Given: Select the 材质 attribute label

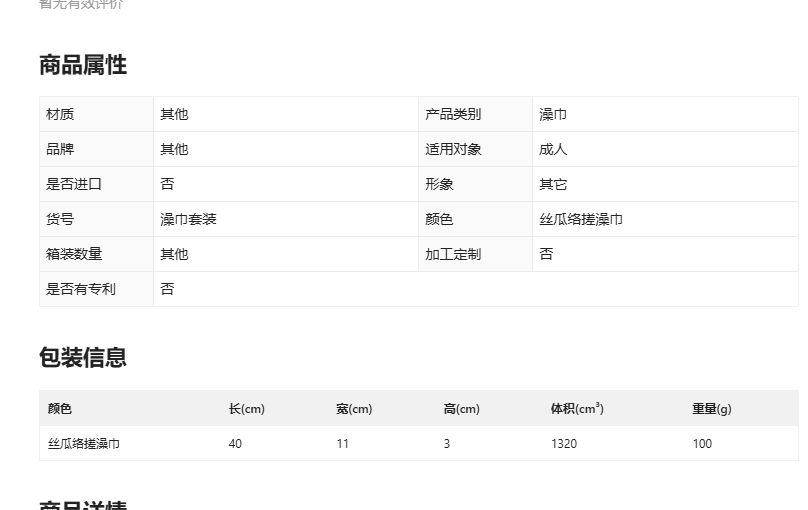Looking at the screenshot, I should click(60, 114).
